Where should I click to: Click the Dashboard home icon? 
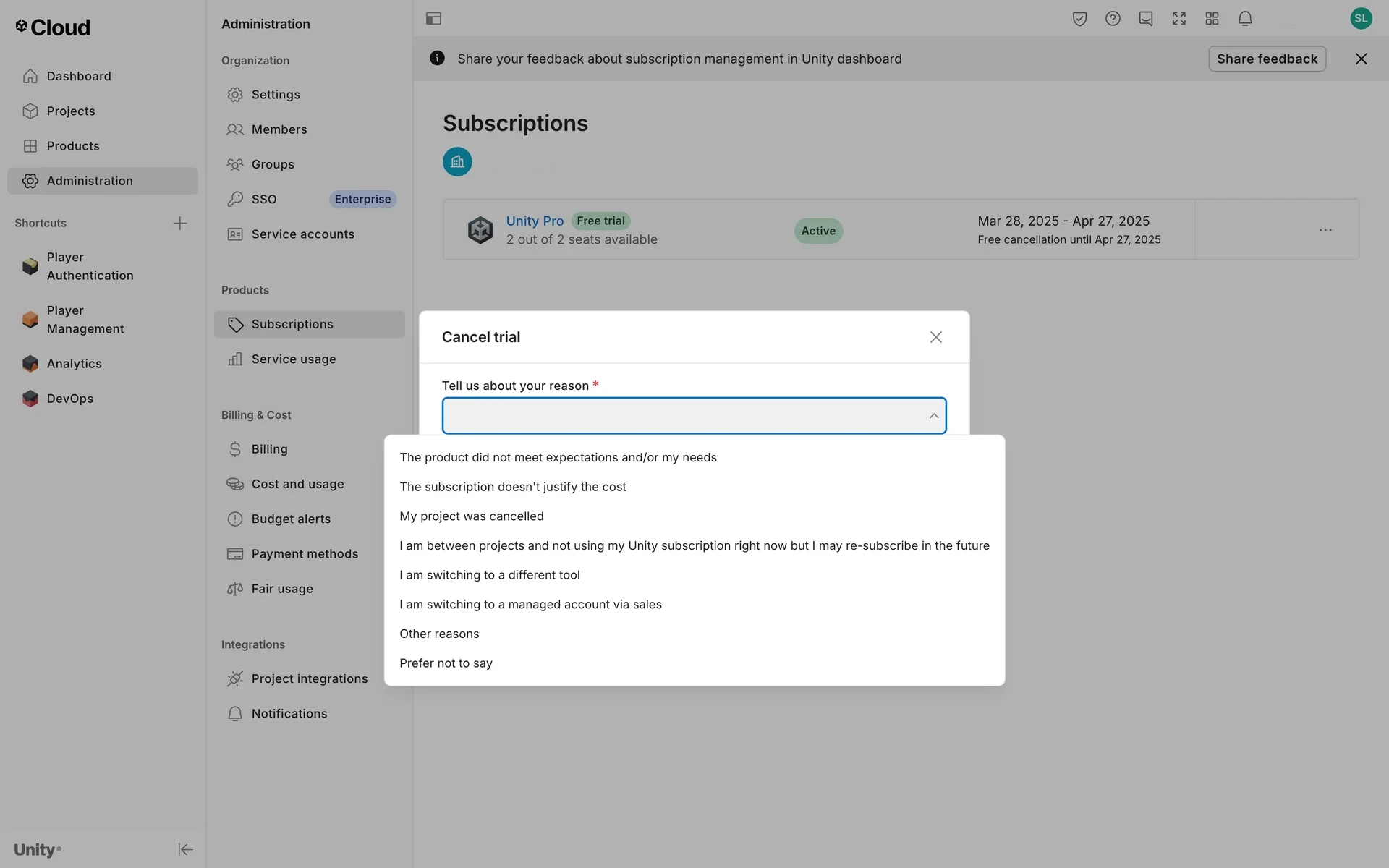coord(30,76)
